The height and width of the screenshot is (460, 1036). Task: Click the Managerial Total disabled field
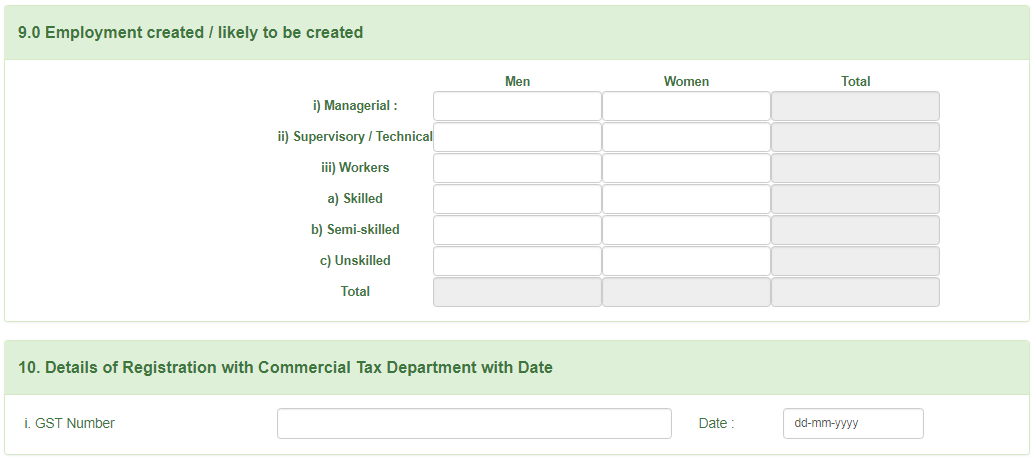pos(855,106)
